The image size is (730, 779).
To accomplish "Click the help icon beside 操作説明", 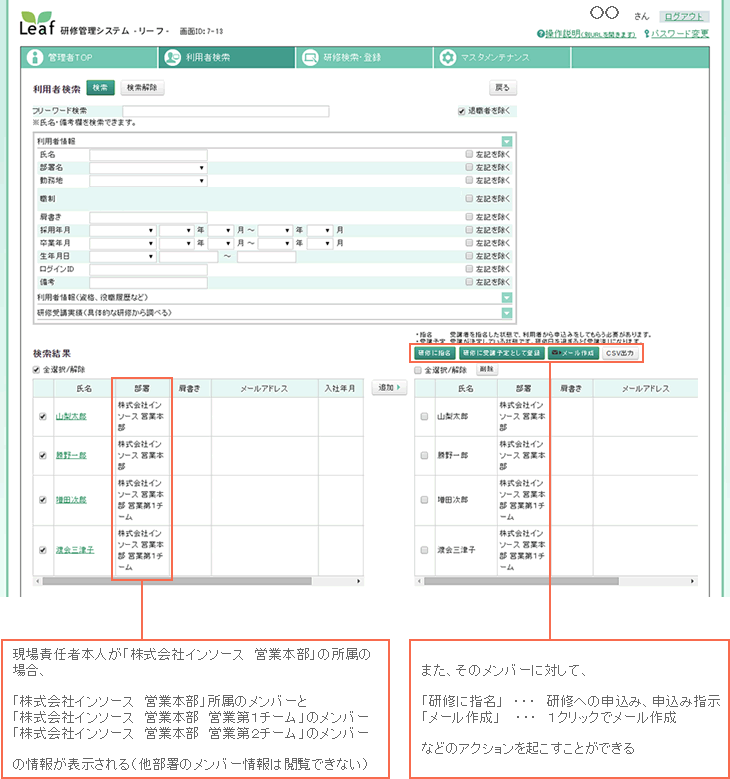I will (x=541, y=34).
